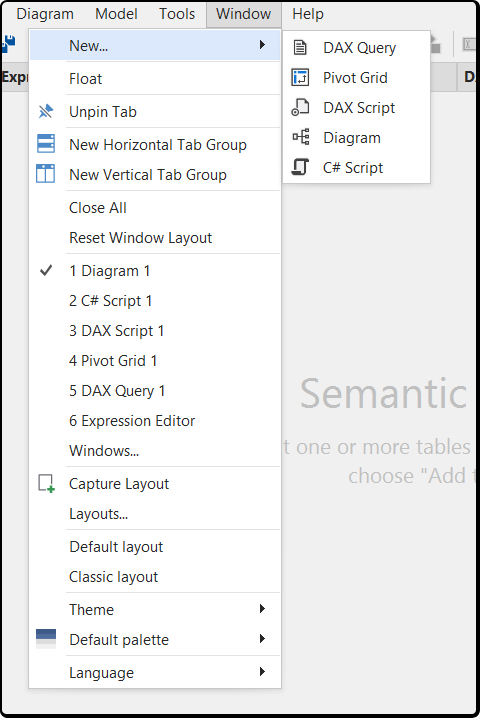Select New Vertical Tab Group entry
Screen dimensions: 480x718
coord(155,174)
